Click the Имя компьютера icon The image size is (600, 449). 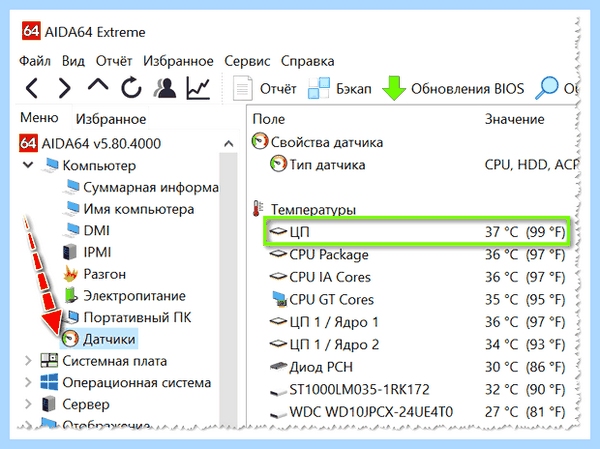coord(72,209)
